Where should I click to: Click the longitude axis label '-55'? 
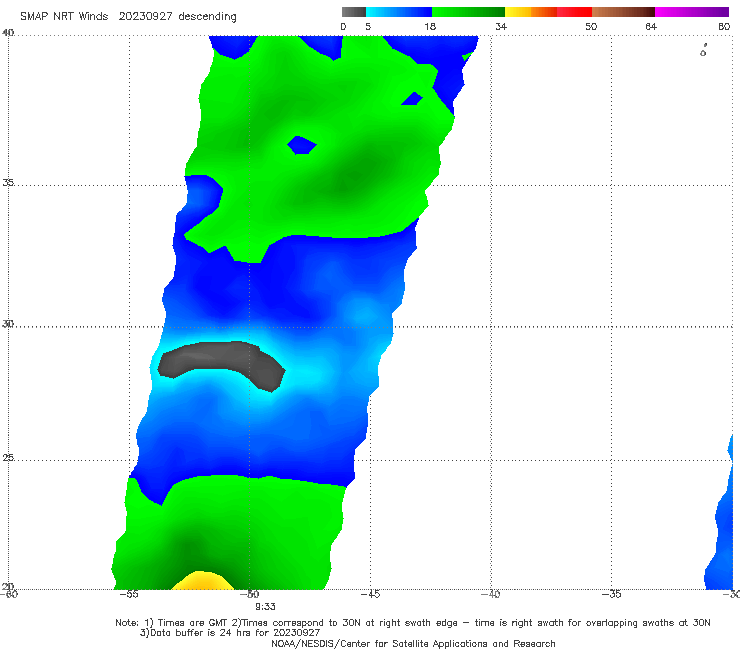129,594
